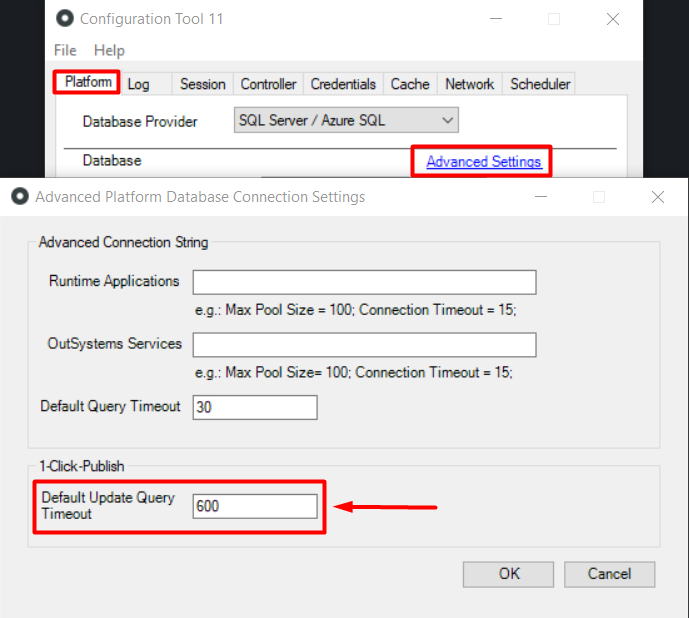Open the Help menu
This screenshot has height=618, width=689.
[109, 50]
